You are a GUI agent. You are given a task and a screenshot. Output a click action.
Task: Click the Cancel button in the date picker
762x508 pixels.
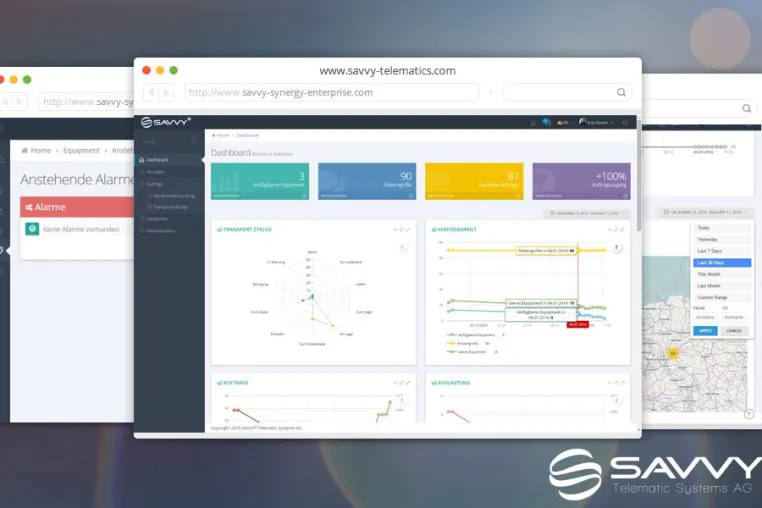pyautogui.click(x=734, y=331)
